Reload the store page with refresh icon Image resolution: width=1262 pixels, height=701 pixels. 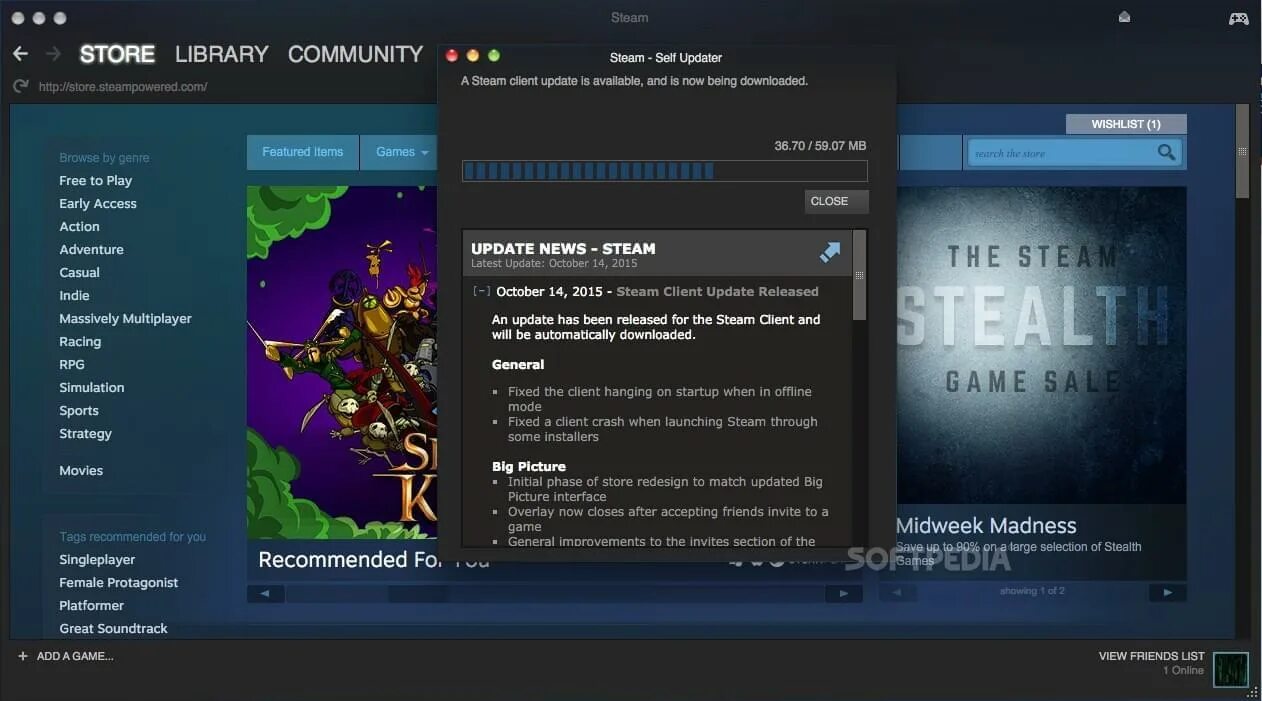click(21, 87)
